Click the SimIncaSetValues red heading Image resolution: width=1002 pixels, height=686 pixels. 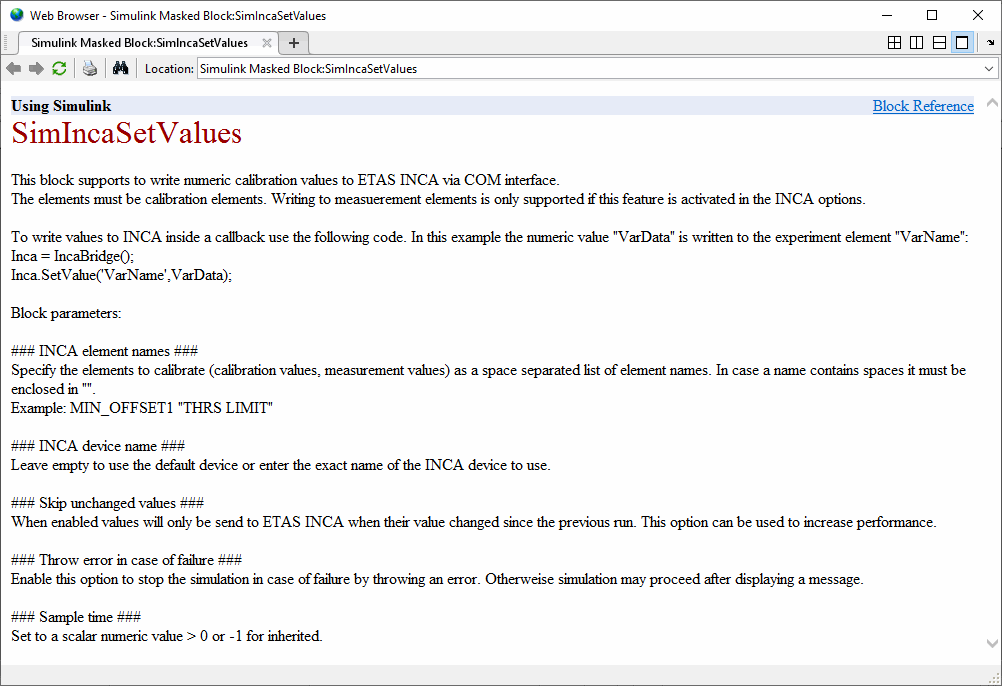[127, 133]
